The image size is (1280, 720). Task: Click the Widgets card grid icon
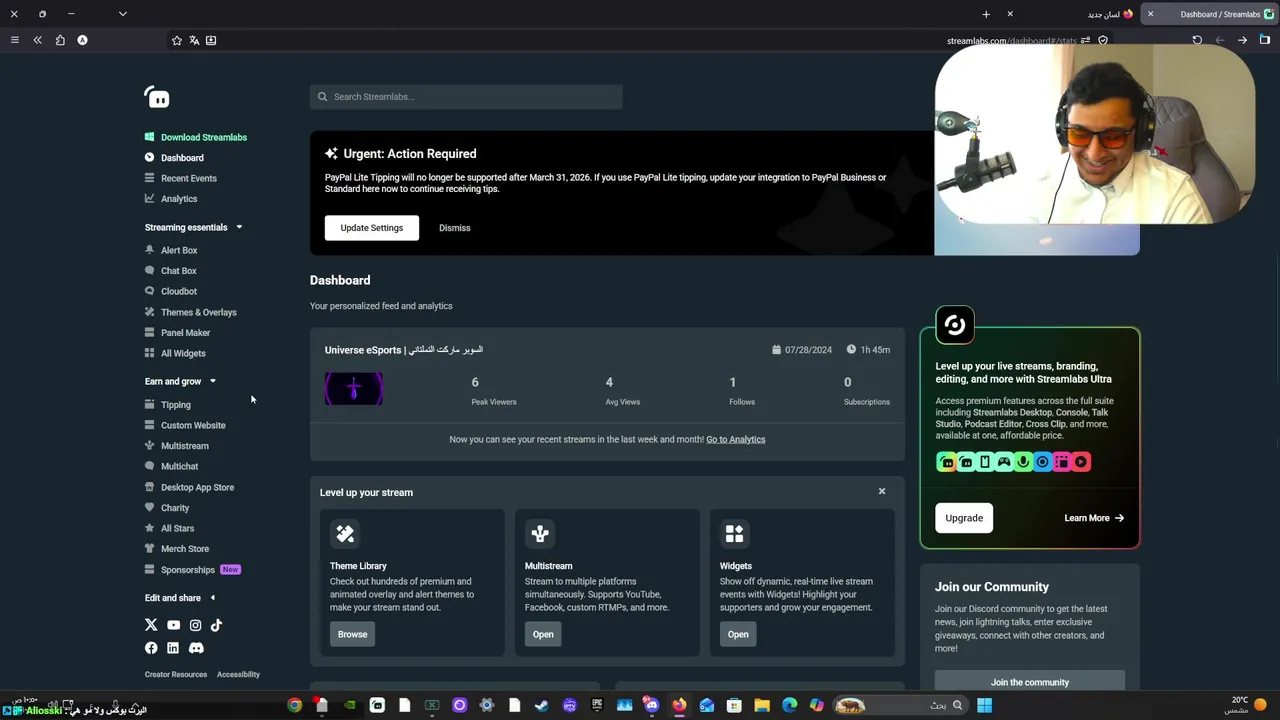click(x=735, y=534)
